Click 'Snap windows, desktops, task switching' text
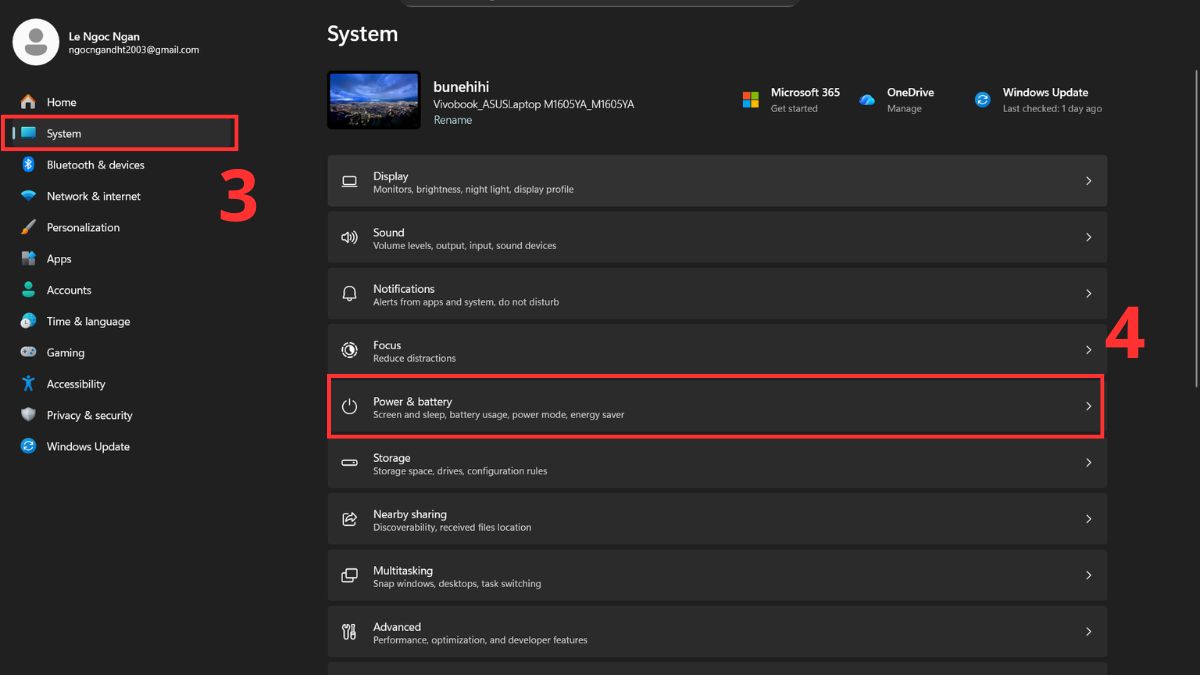 coord(457,584)
